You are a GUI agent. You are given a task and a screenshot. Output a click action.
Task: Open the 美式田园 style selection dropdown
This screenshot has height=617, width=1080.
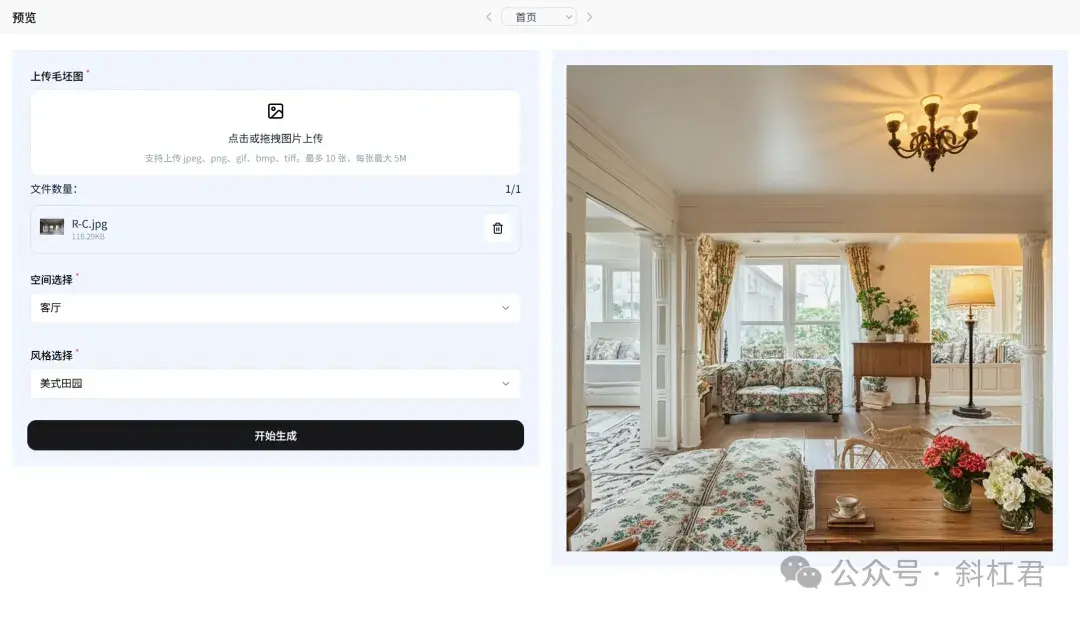pyautogui.click(x=276, y=384)
